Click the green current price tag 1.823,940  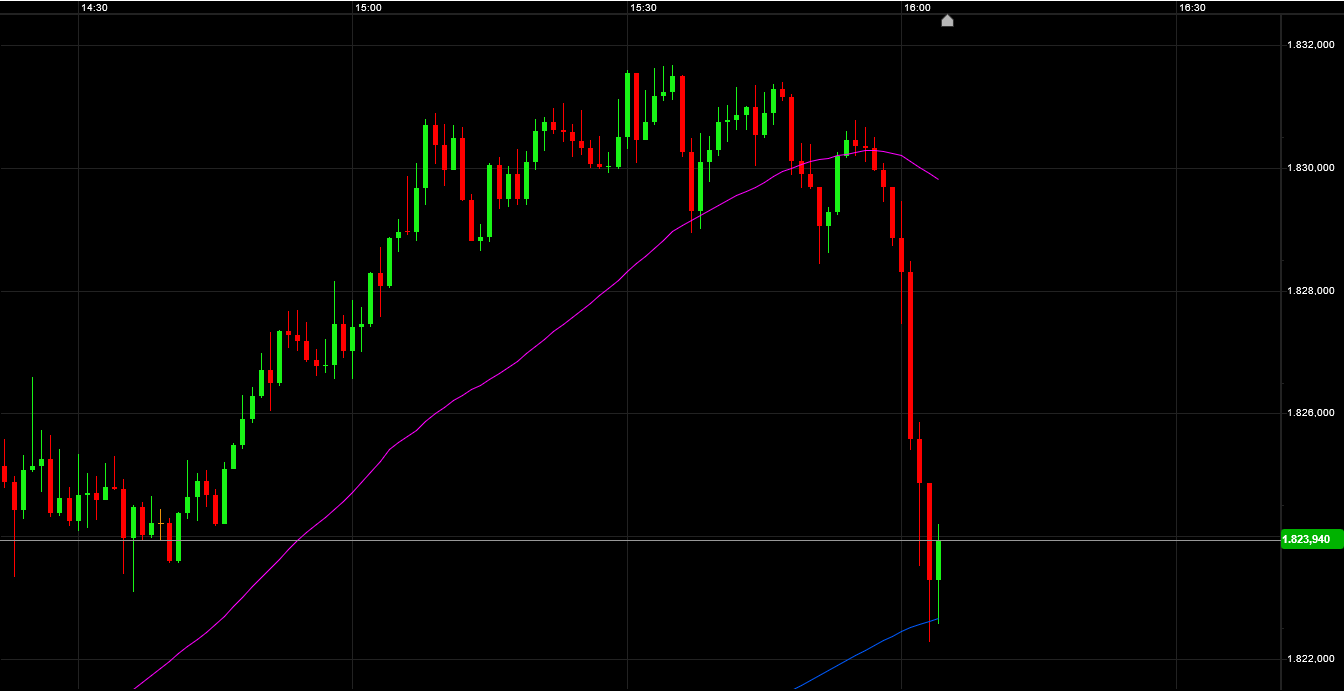(x=1310, y=539)
